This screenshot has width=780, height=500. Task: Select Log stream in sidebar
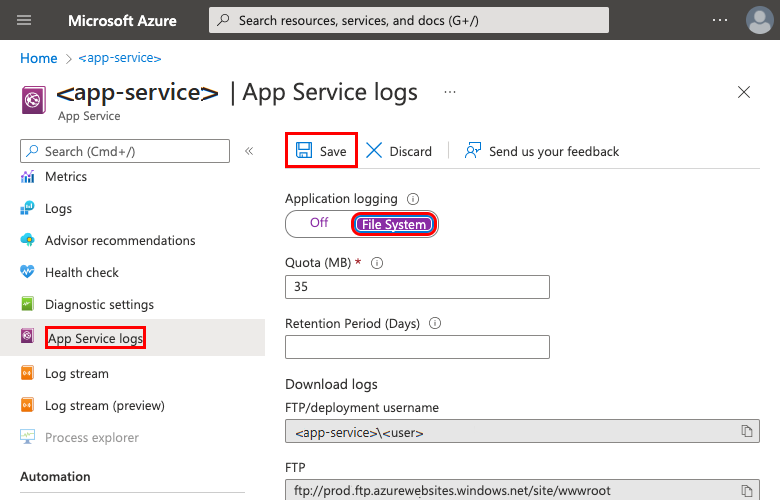click(x=76, y=373)
